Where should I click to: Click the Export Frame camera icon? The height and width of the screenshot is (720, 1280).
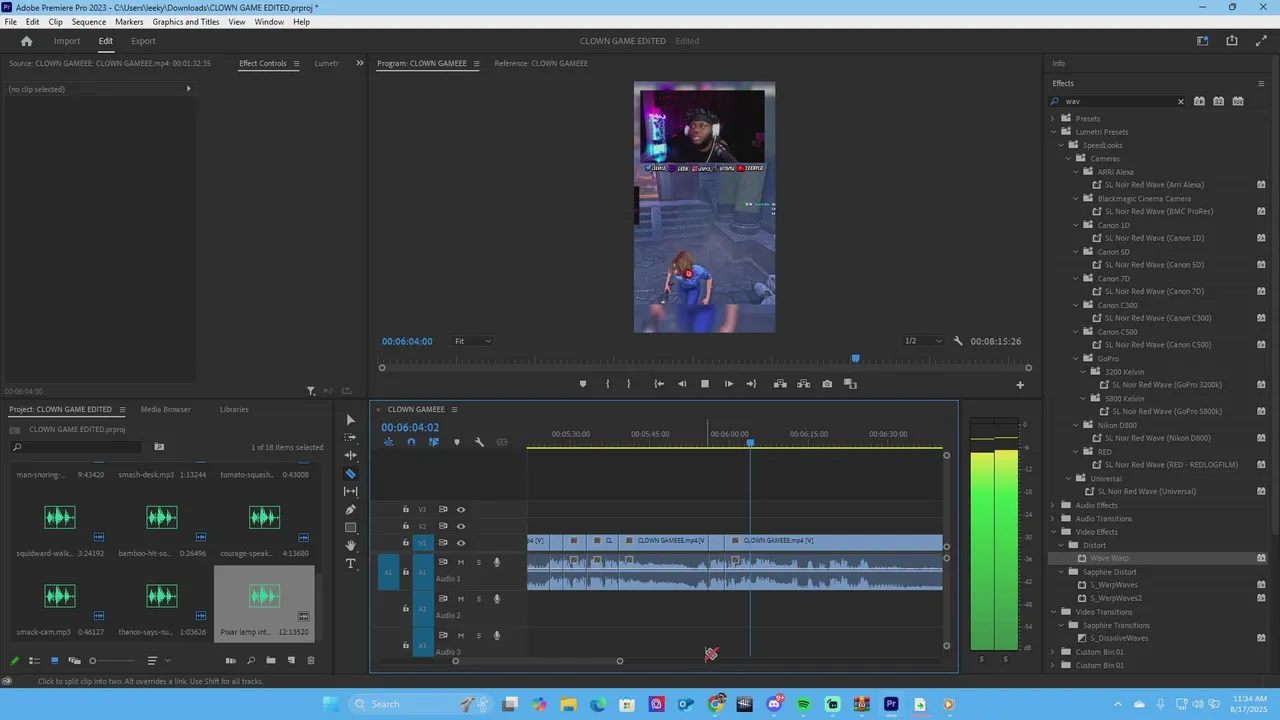click(827, 384)
